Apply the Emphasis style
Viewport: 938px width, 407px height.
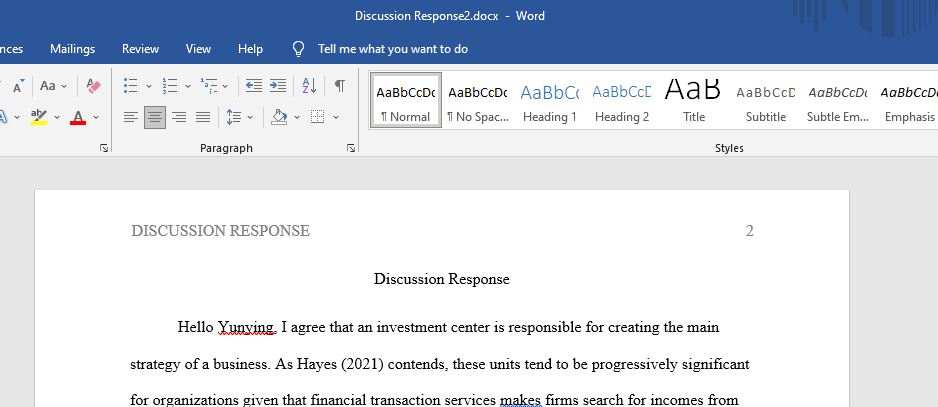908,101
